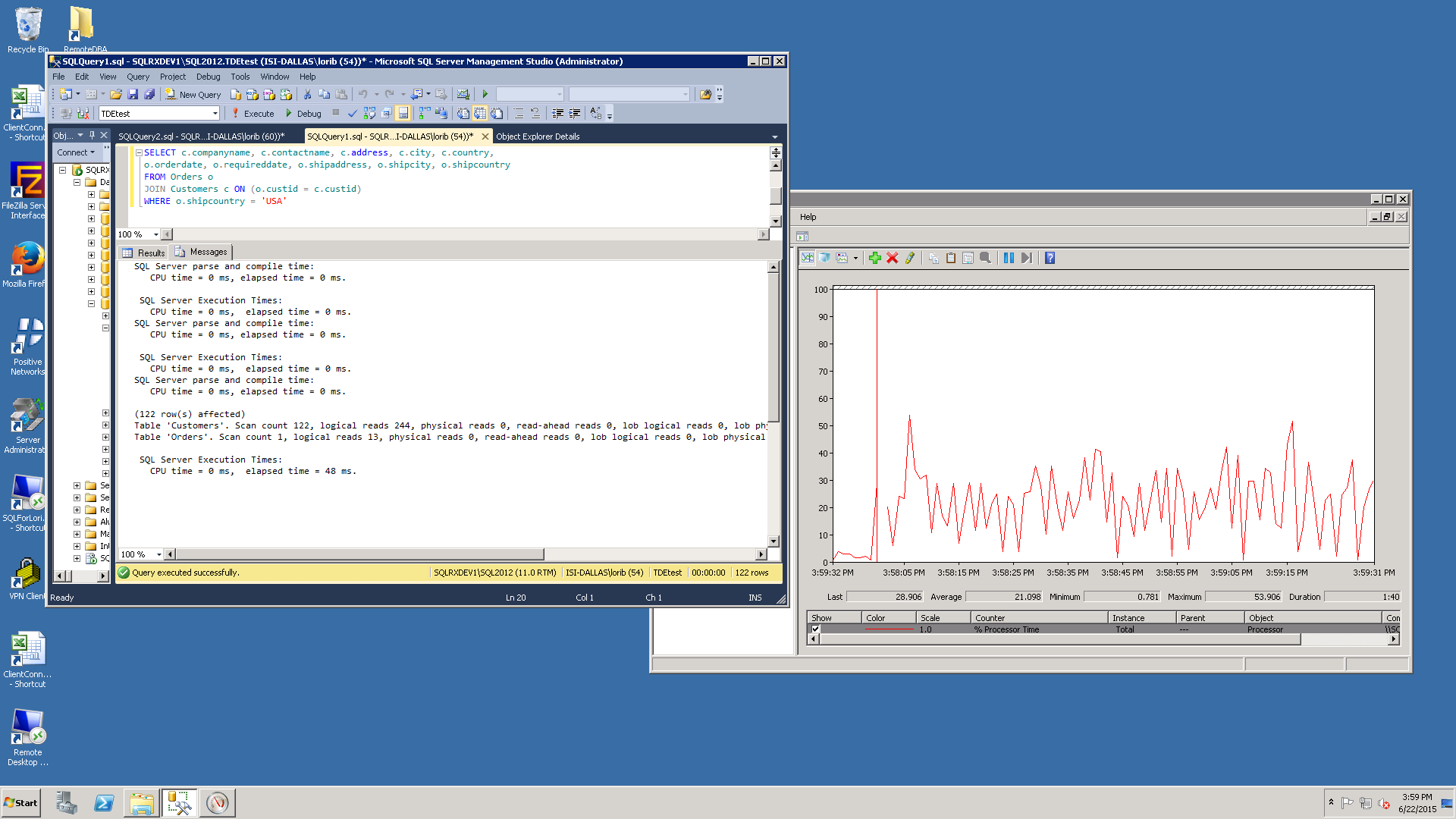The image size is (1456, 819).
Task: Increase indent of the selected query lines
Action: (575, 114)
